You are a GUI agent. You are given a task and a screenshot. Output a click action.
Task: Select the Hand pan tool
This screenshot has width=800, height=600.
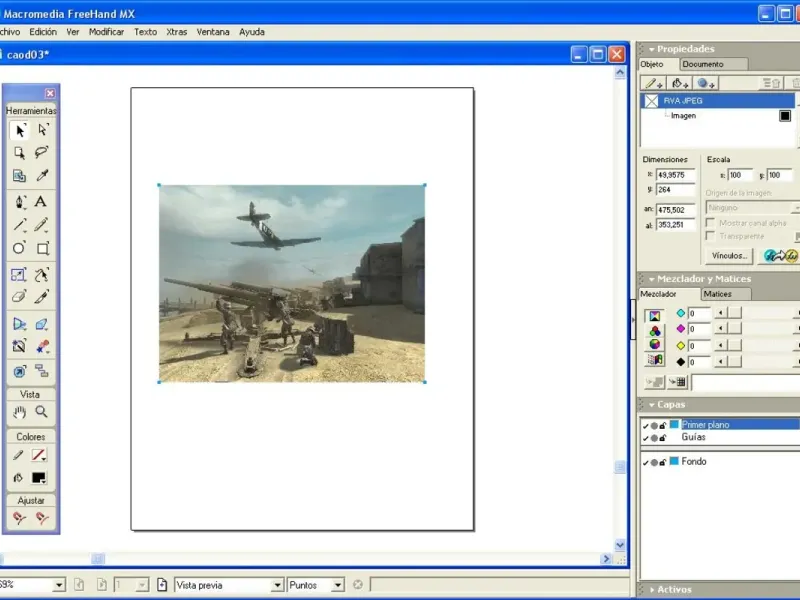click(19, 412)
